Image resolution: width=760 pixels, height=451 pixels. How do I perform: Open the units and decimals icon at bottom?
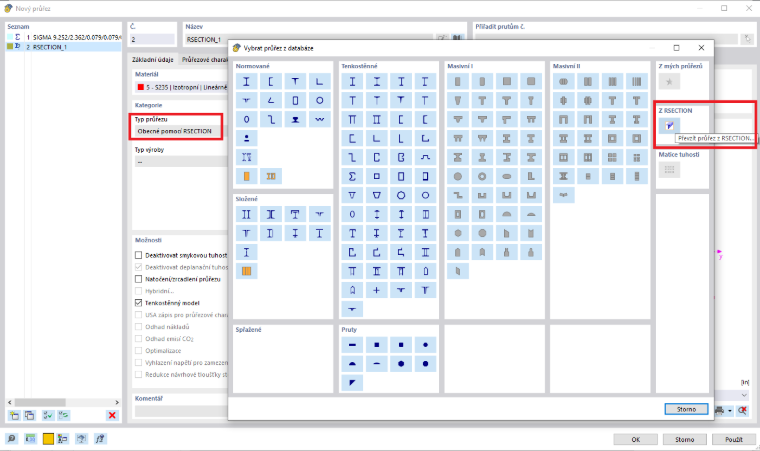30,439
